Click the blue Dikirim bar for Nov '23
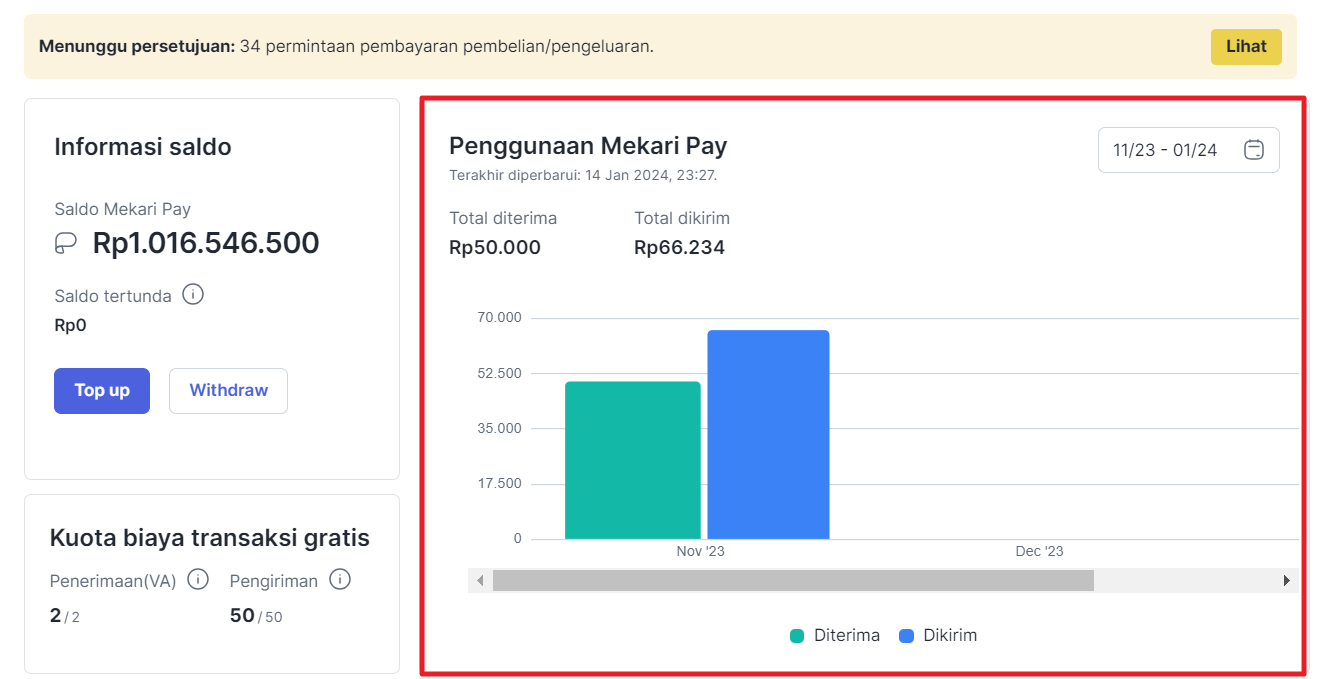Image resolution: width=1320 pixels, height=679 pixels. click(768, 435)
